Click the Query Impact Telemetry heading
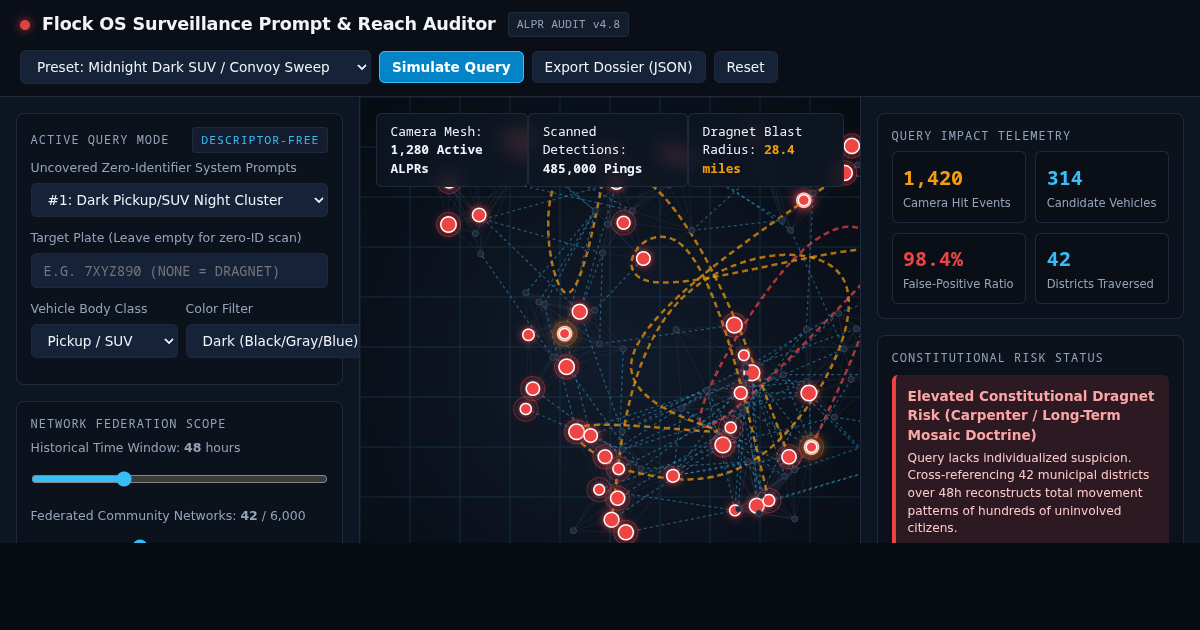The width and height of the screenshot is (1200, 630). point(981,136)
